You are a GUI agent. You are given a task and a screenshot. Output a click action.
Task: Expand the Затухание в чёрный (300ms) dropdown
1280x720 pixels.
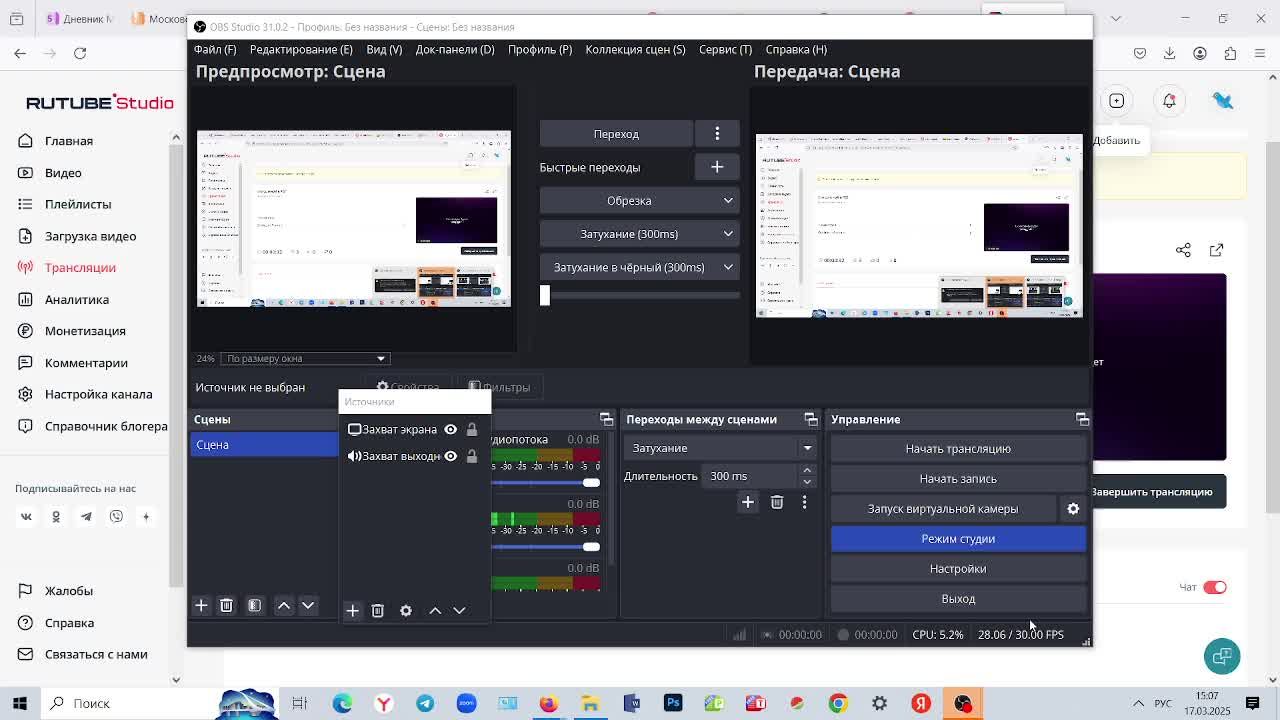click(x=728, y=267)
